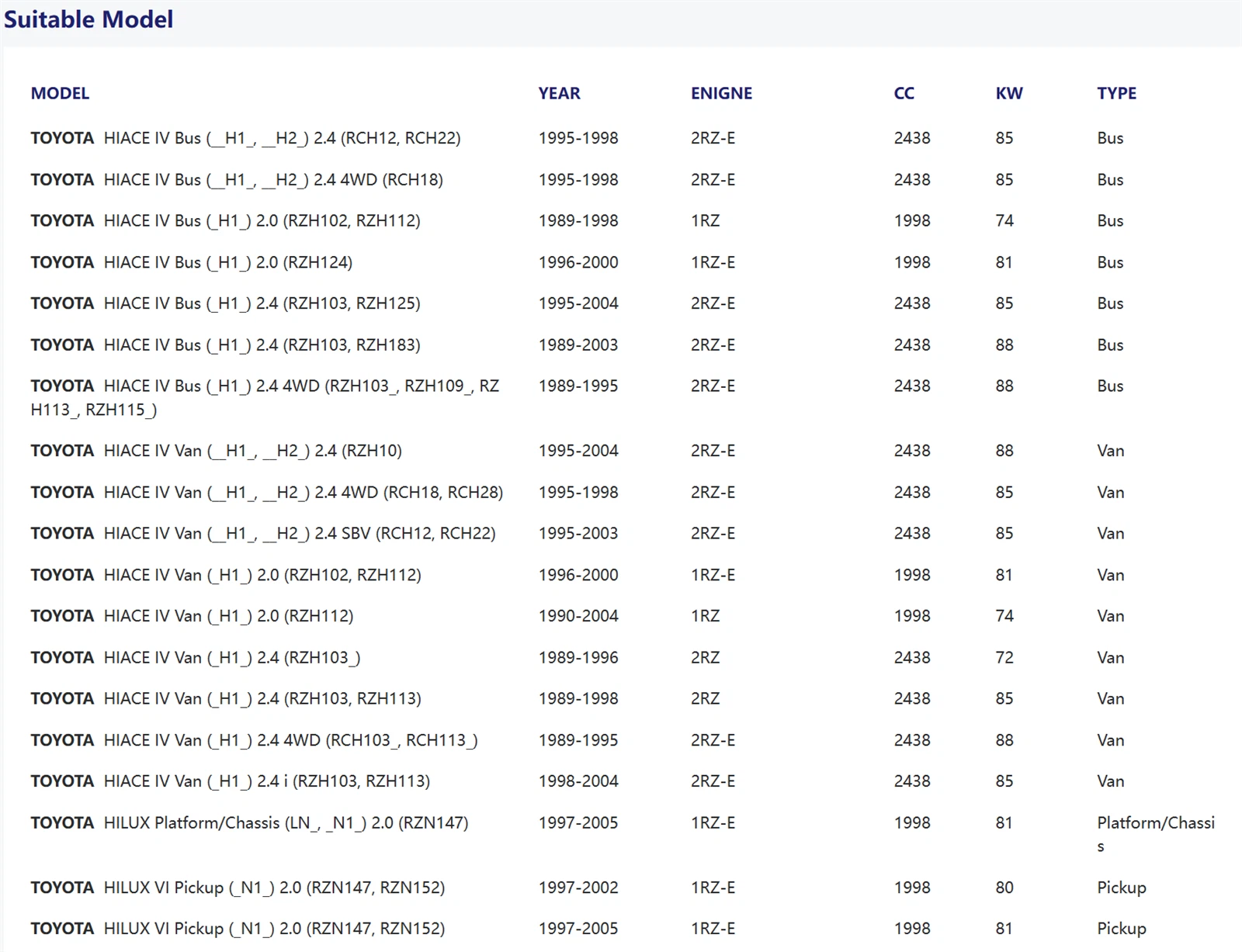The height and width of the screenshot is (952, 1242).
Task: Click type 'Van' in the RZH10 row
Action: (1110, 451)
